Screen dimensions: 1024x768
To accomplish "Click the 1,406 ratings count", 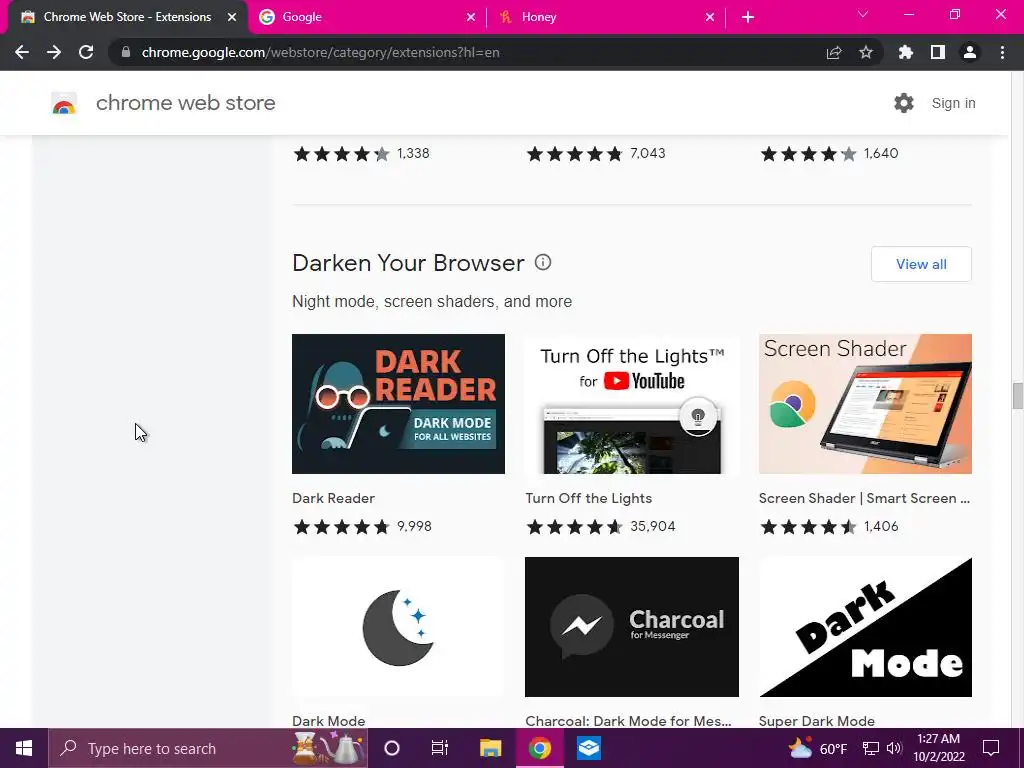I will [881, 526].
